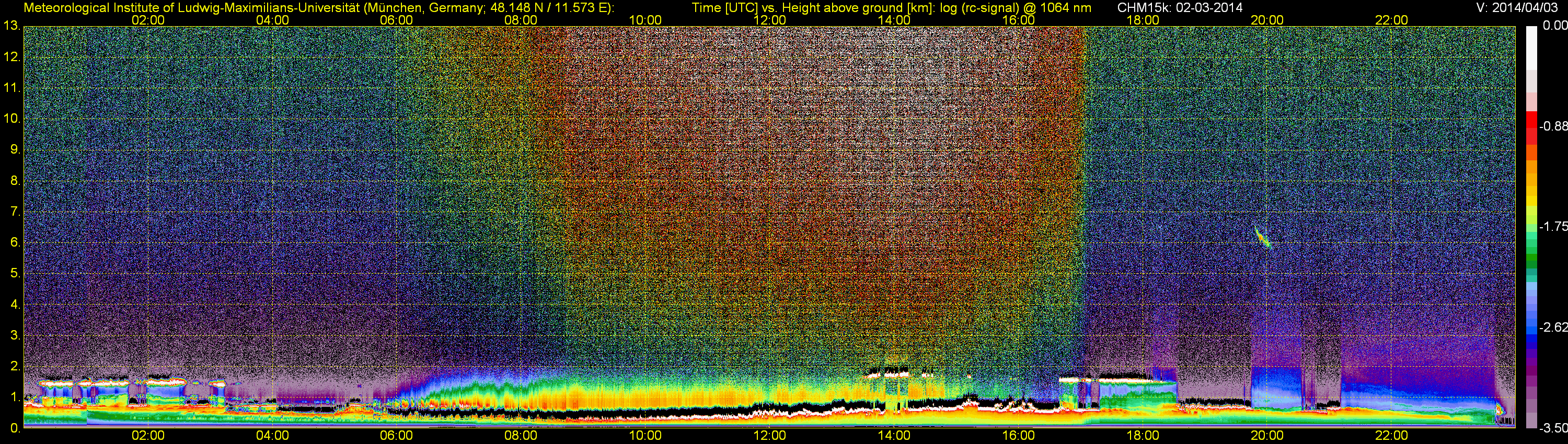Viewport: 1568px width, 444px height.
Task: Click the 02:00 label on the upper time axis
Action: tap(148, 20)
